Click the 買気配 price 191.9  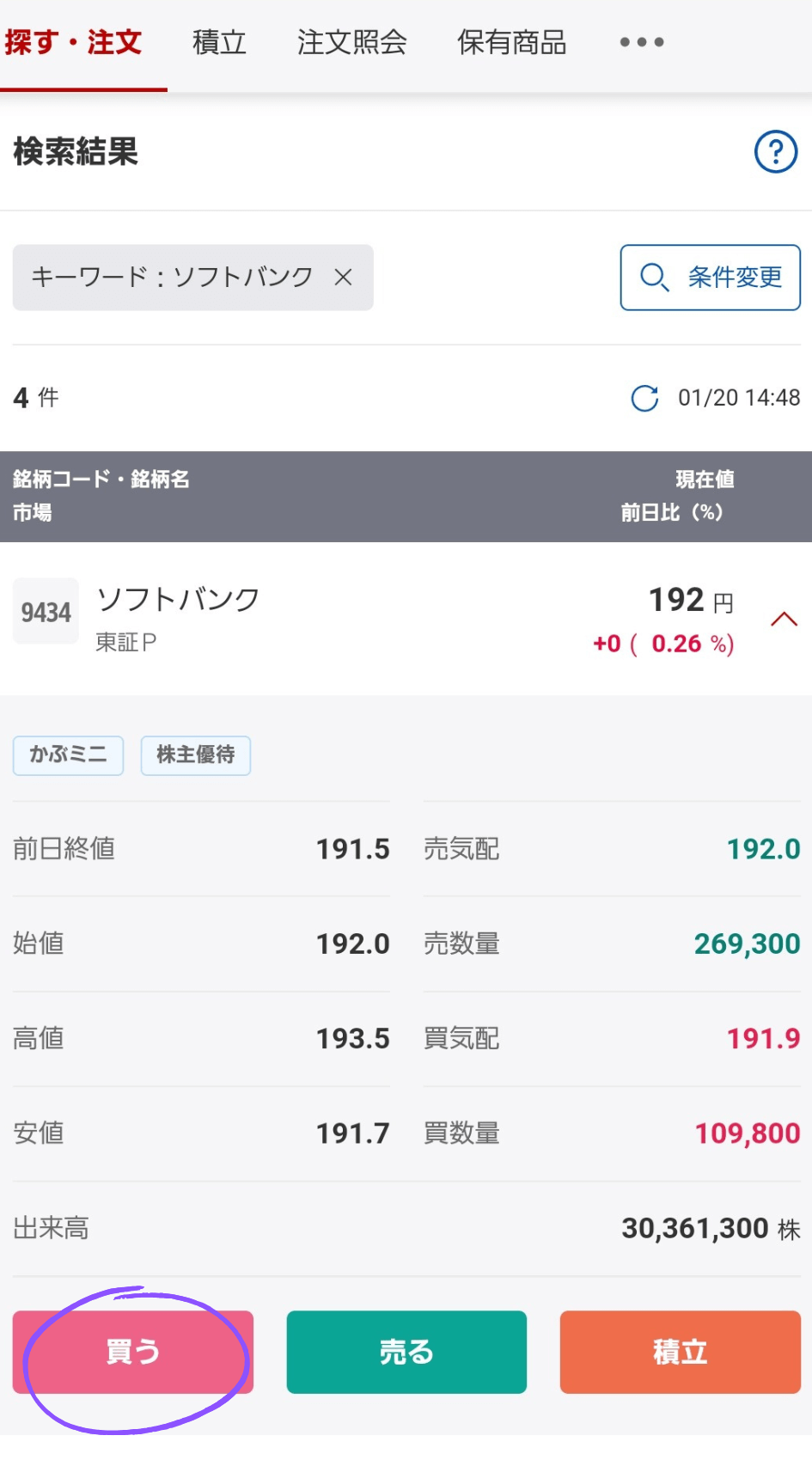[762, 1038]
